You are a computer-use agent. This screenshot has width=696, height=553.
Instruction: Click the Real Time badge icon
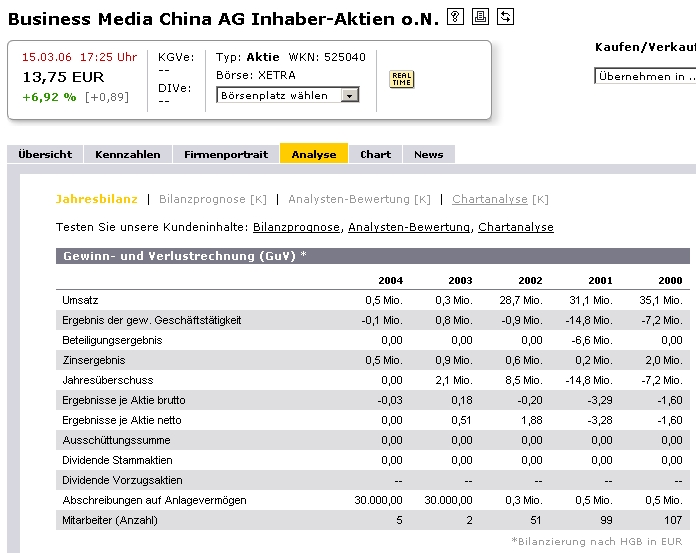point(401,79)
